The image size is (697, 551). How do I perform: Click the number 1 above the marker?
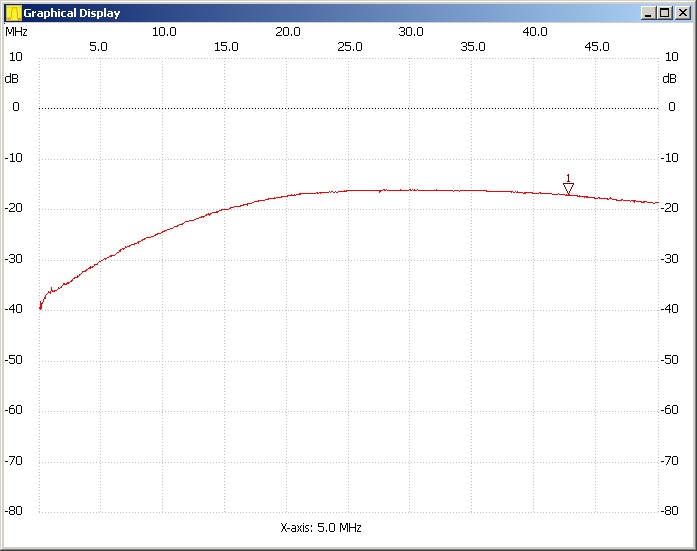(x=568, y=177)
